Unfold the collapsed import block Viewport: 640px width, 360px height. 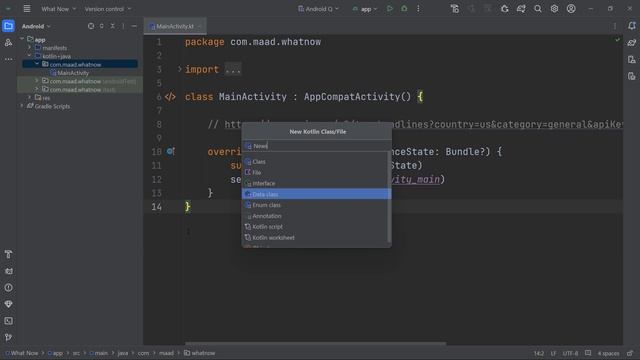[x=180, y=69]
